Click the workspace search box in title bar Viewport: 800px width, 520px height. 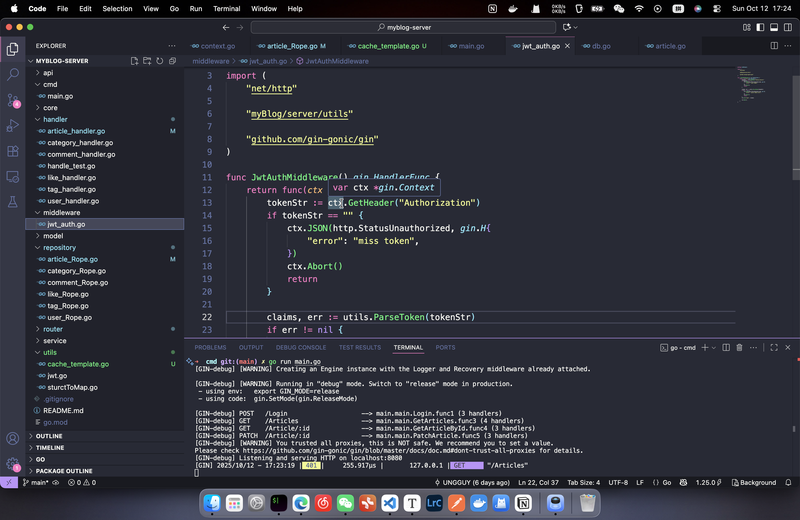405,27
